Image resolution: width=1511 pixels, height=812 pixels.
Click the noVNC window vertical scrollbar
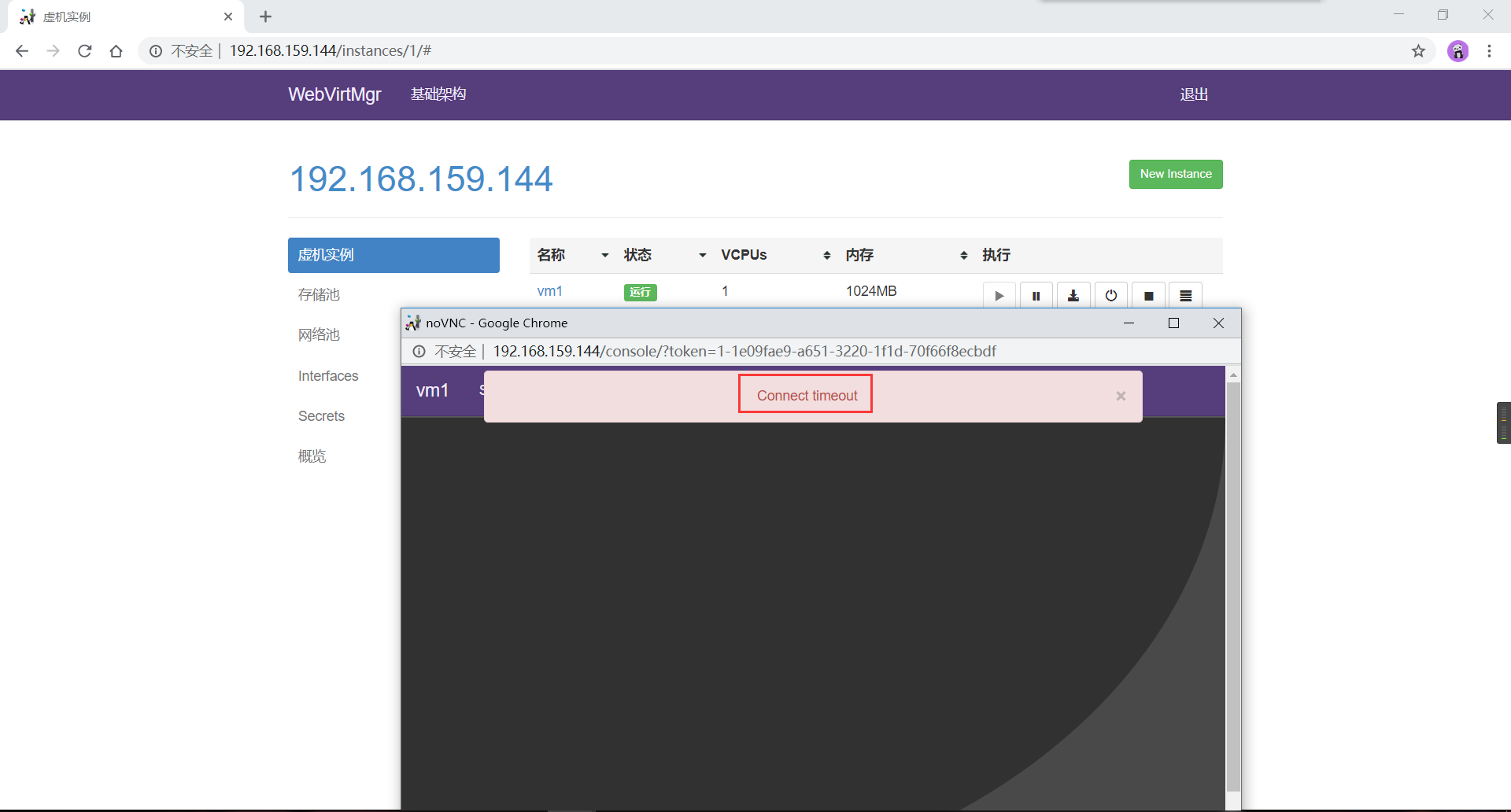click(1233, 587)
